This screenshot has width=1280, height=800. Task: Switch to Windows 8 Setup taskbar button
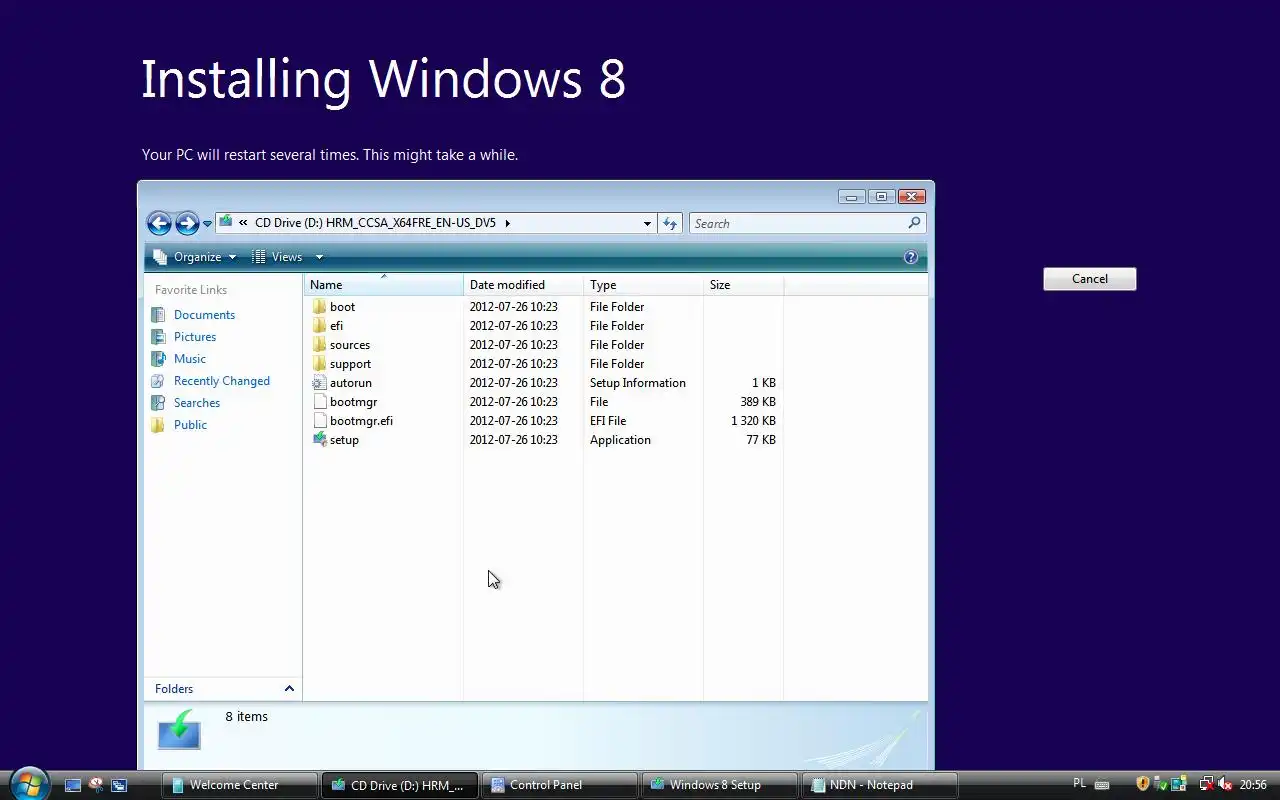720,785
